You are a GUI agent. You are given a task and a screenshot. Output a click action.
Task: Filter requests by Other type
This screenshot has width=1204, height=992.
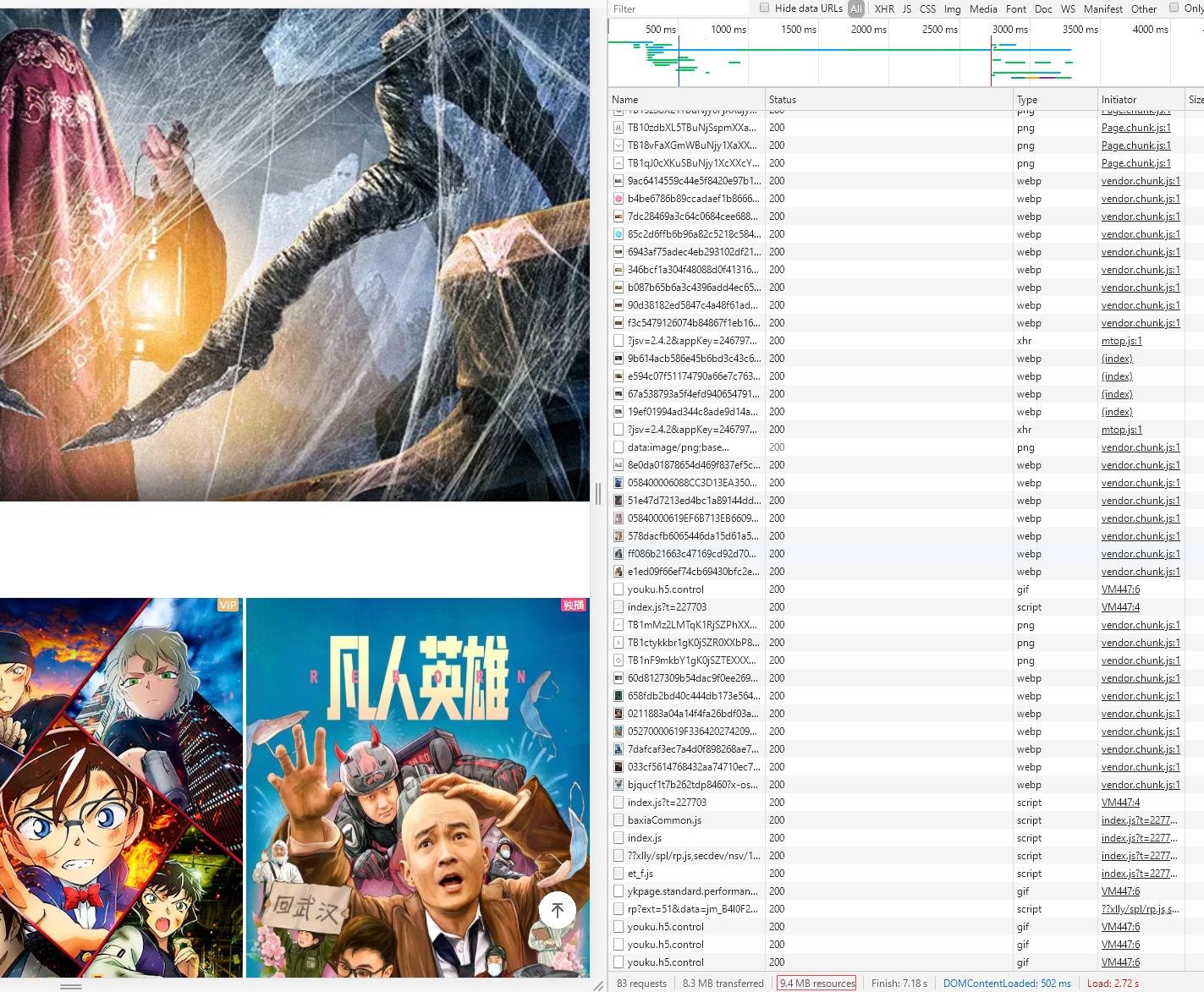coord(1144,8)
